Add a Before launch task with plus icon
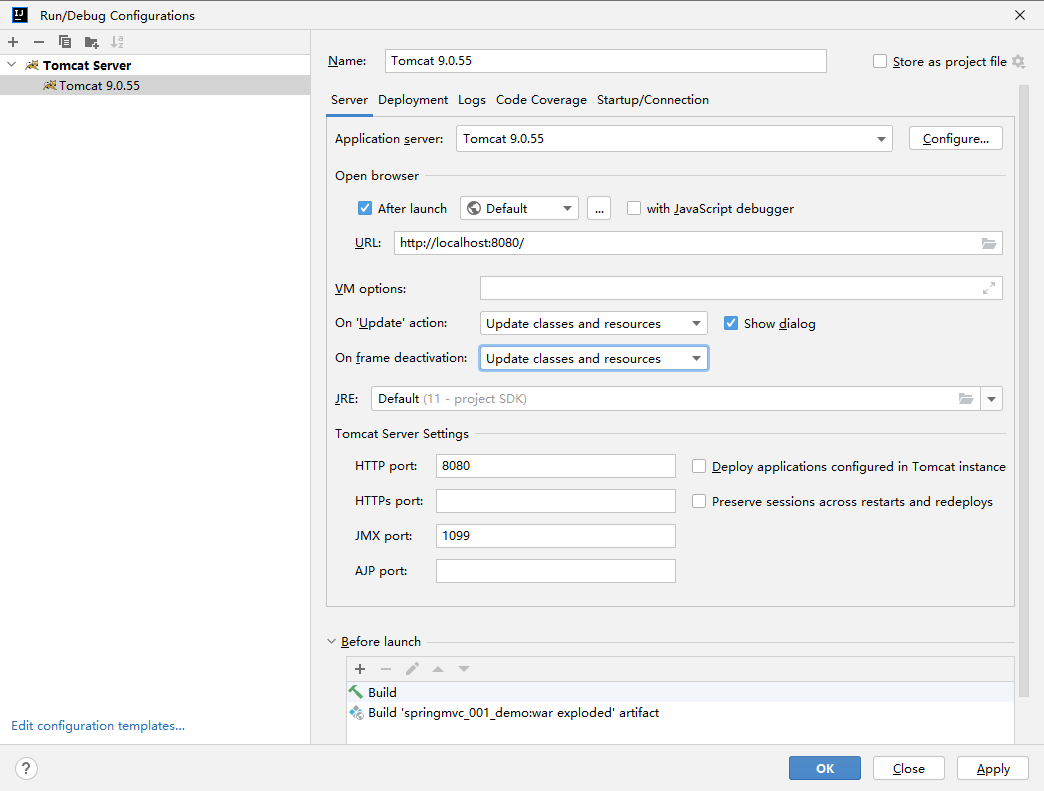The width and height of the screenshot is (1044, 791). click(x=360, y=668)
